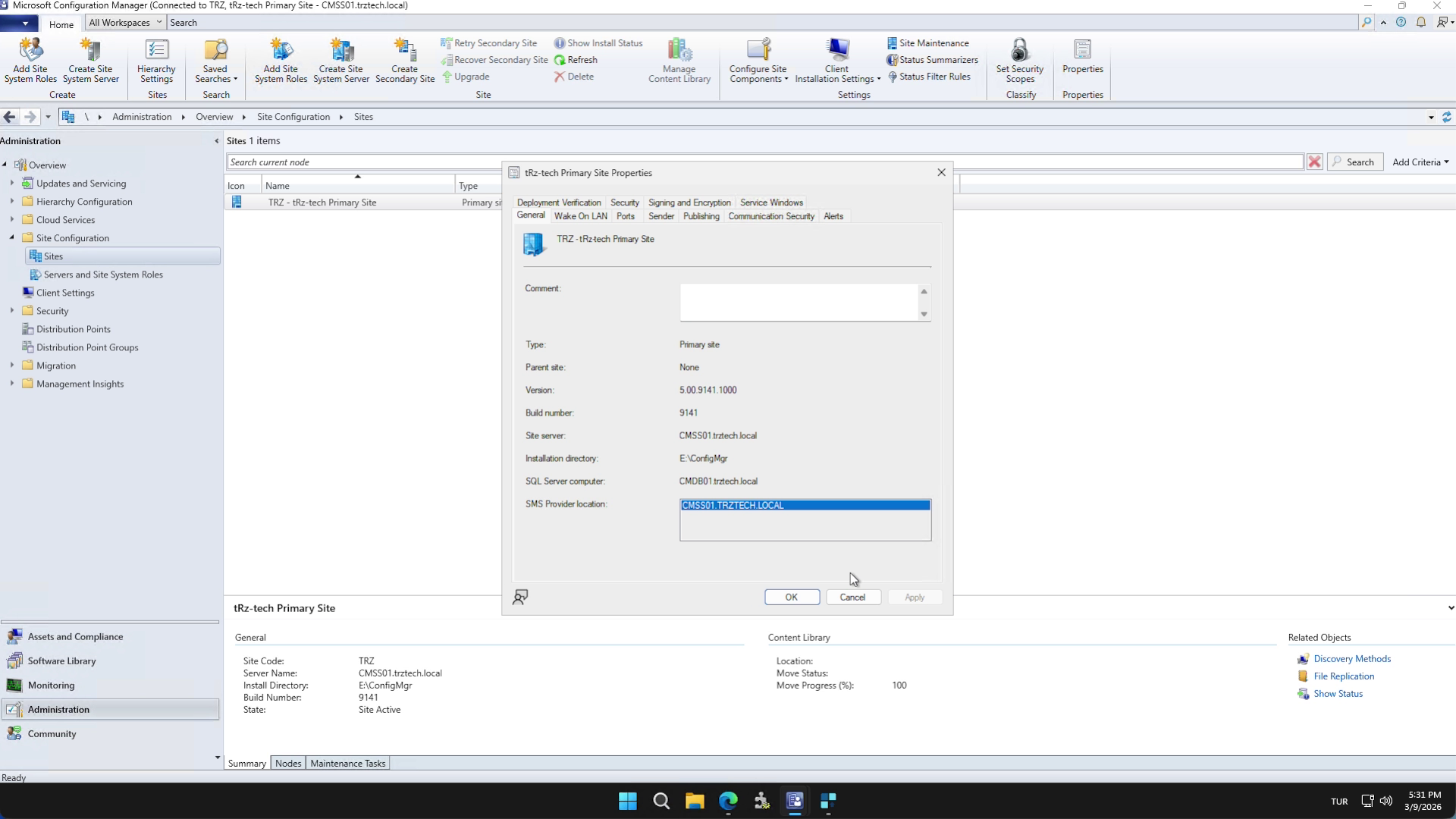Click the Properties ribbon button
The height and width of the screenshot is (819, 1456).
coord(1082,57)
